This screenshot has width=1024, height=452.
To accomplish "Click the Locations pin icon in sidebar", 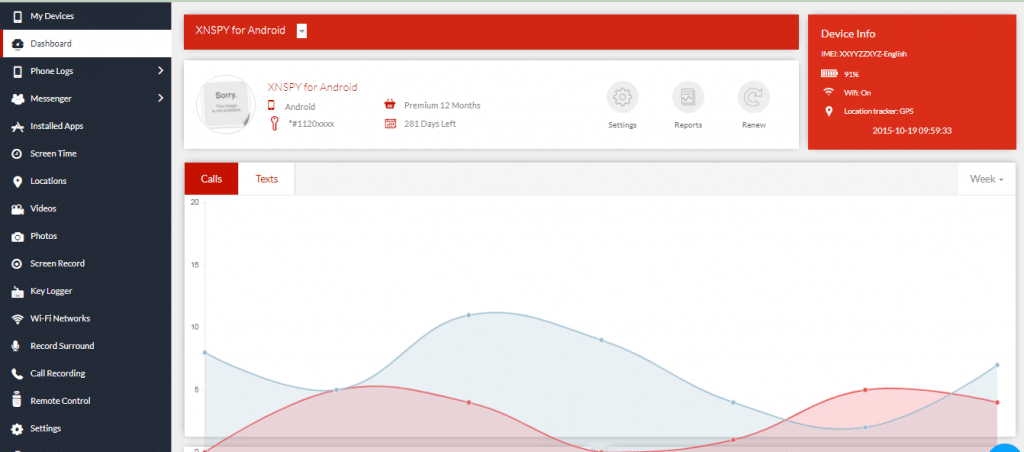I will coord(18,182).
